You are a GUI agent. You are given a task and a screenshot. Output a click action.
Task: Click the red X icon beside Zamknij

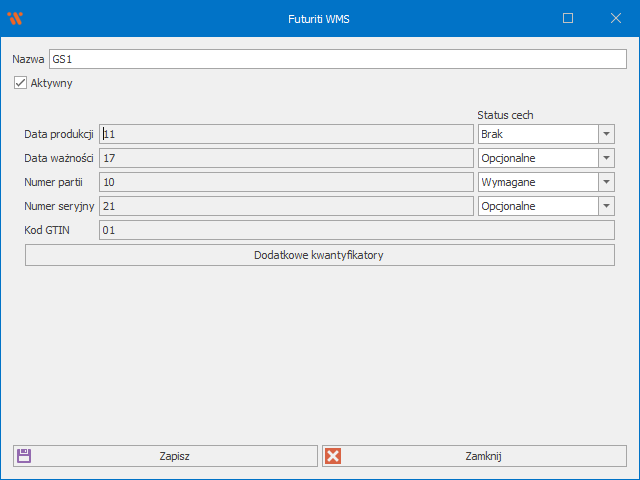[x=334, y=456]
